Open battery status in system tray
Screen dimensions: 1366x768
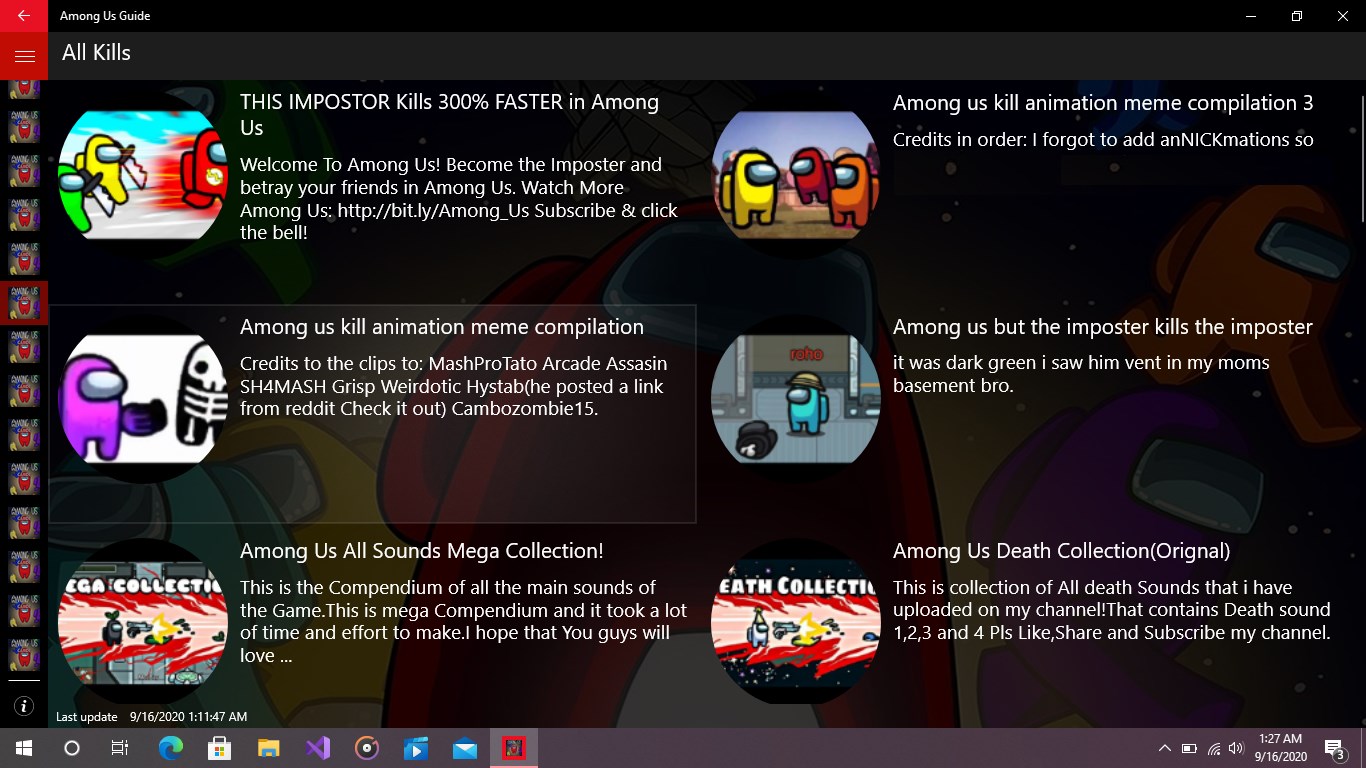point(1189,748)
